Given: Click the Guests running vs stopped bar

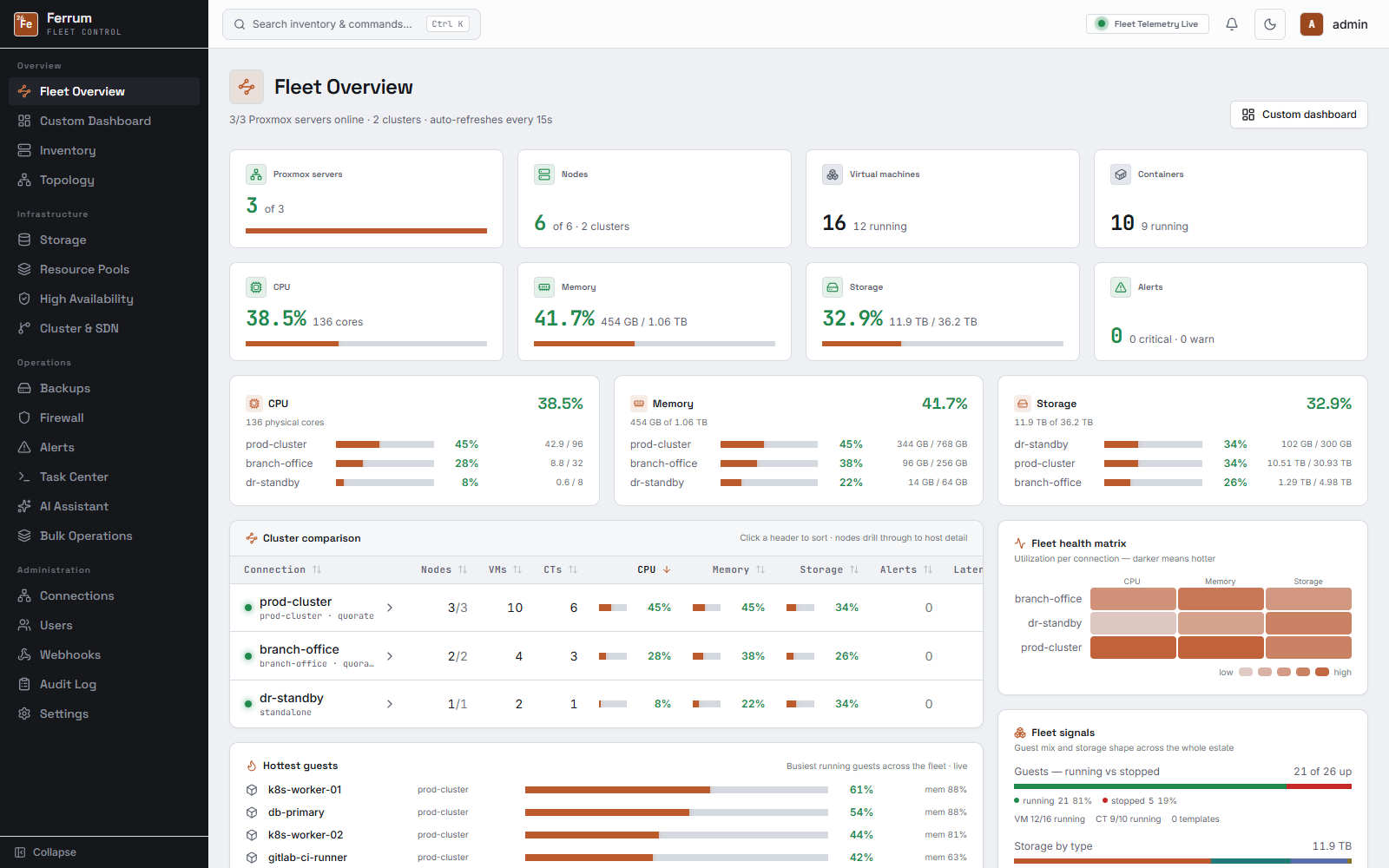Looking at the screenshot, I should tap(1182, 786).
